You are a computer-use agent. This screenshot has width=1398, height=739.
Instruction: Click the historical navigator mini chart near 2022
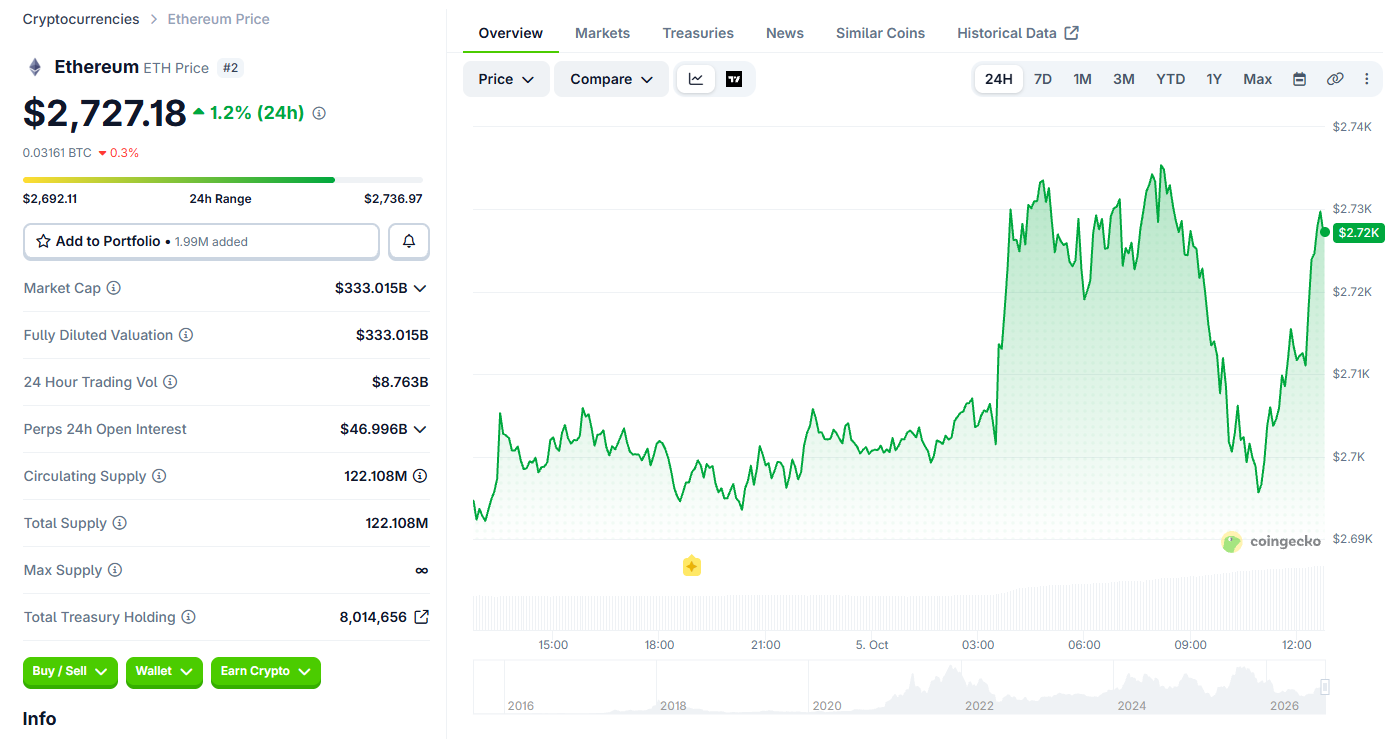[980, 688]
